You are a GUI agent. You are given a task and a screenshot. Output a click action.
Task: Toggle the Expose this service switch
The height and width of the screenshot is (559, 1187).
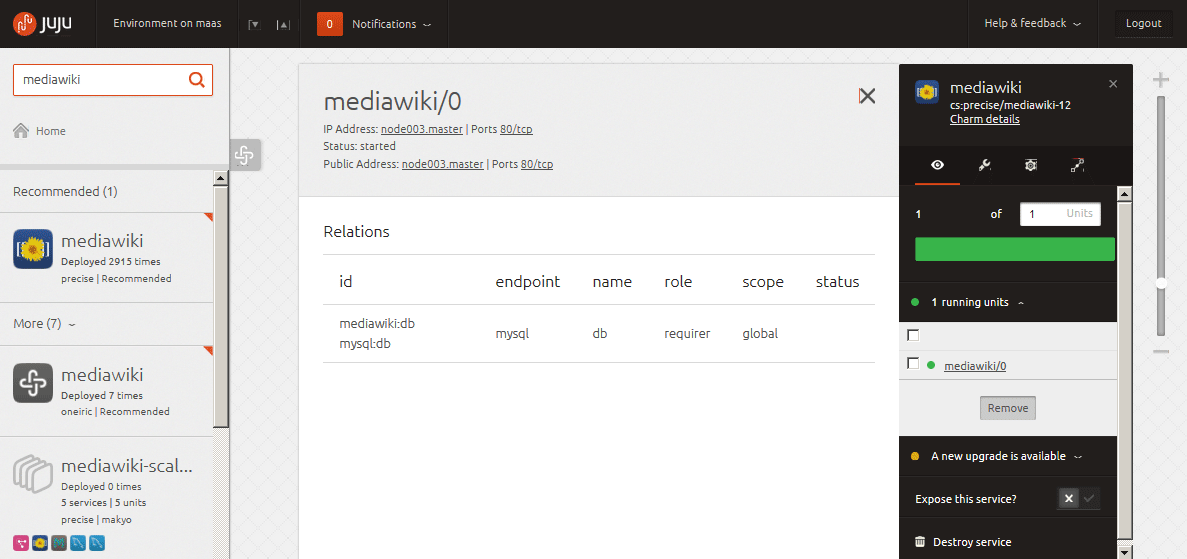pos(1079,498)
